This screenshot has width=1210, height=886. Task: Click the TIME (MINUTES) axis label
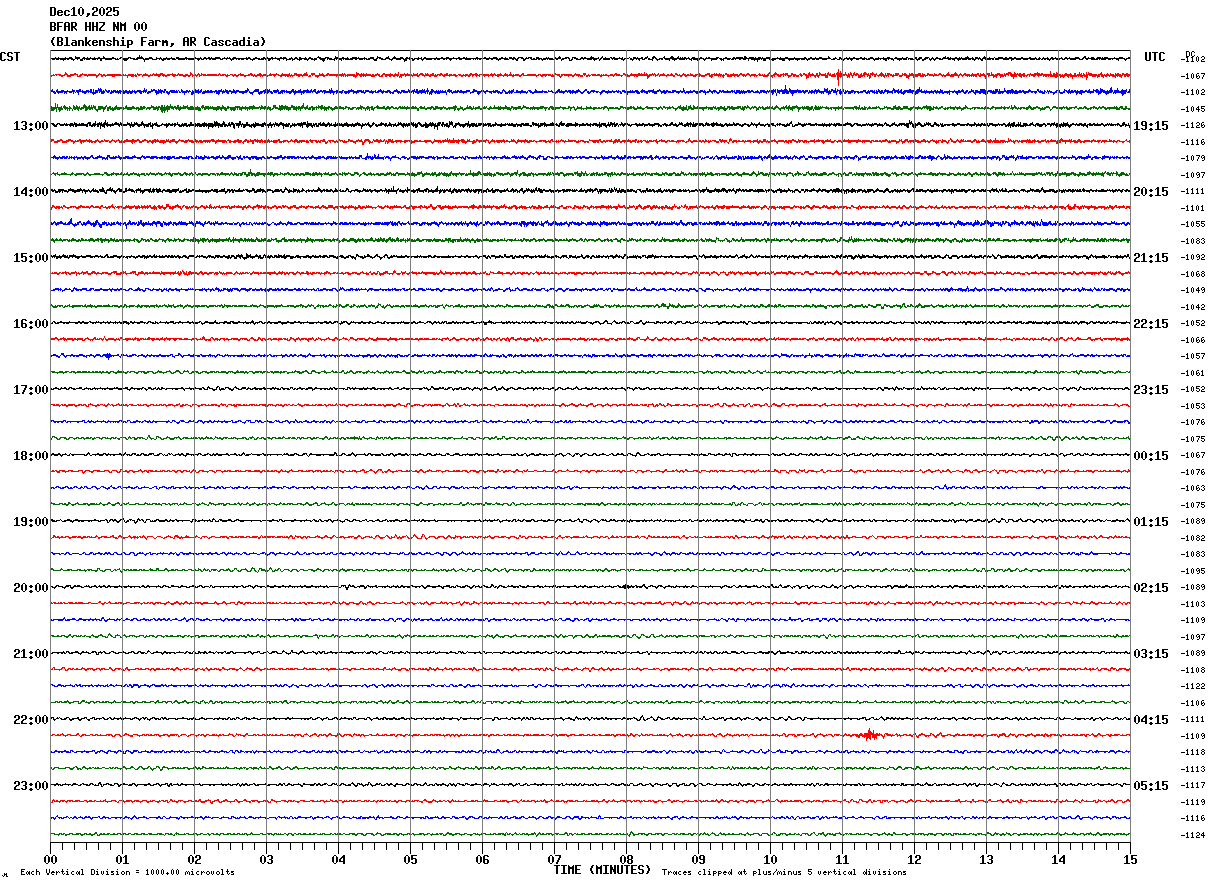coord(602,870)
